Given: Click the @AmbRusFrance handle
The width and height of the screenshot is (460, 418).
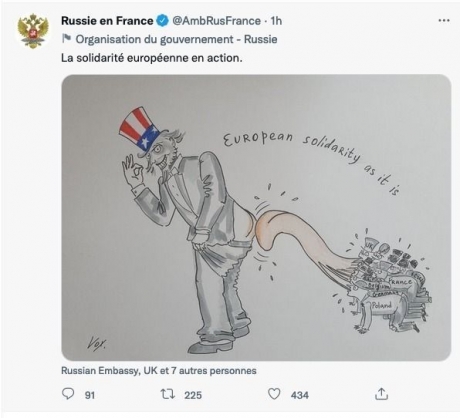Looking at the screenshot, I should (x=216, y=21).
